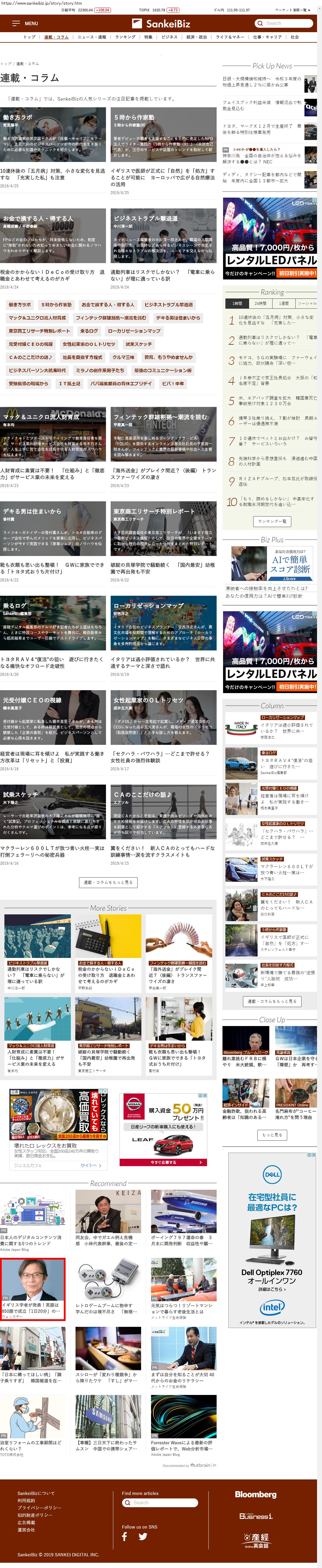Select the ライフ&マネー navigation item
This screenshot has width=322, height=1568.
pos(229,37)
